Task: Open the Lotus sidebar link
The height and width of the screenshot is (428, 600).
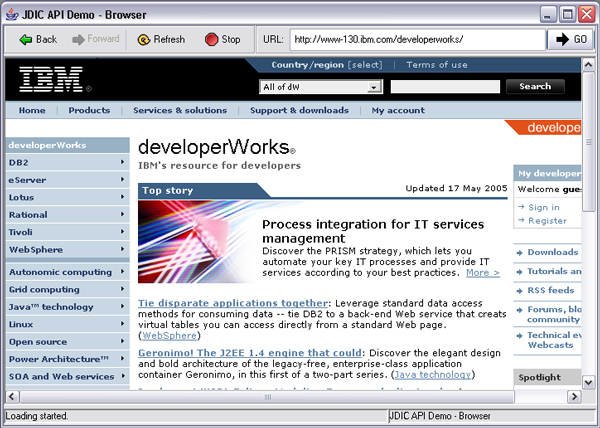Action: coord(21,197)
